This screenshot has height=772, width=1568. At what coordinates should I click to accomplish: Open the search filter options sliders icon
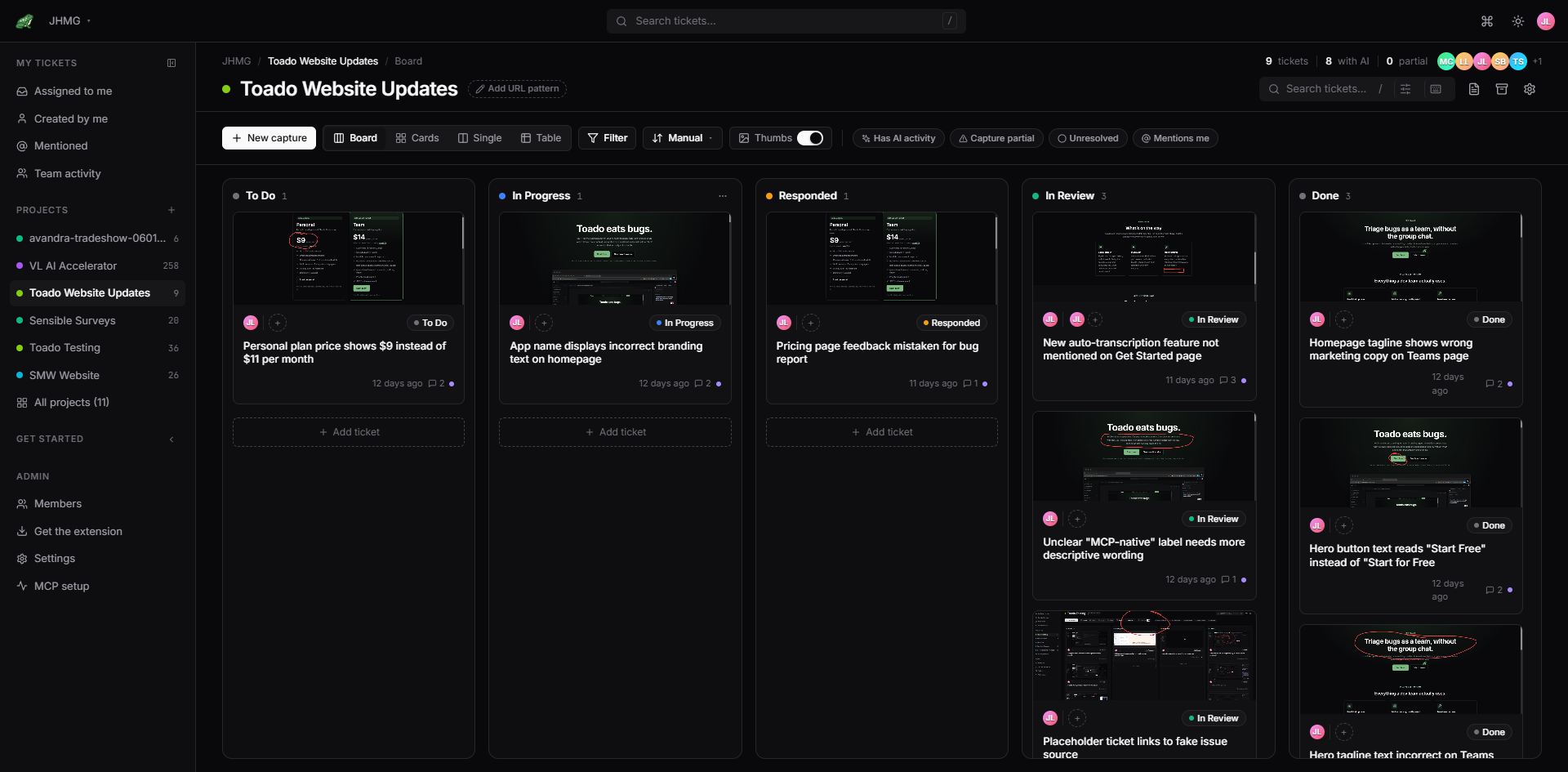pos(1405,89)
